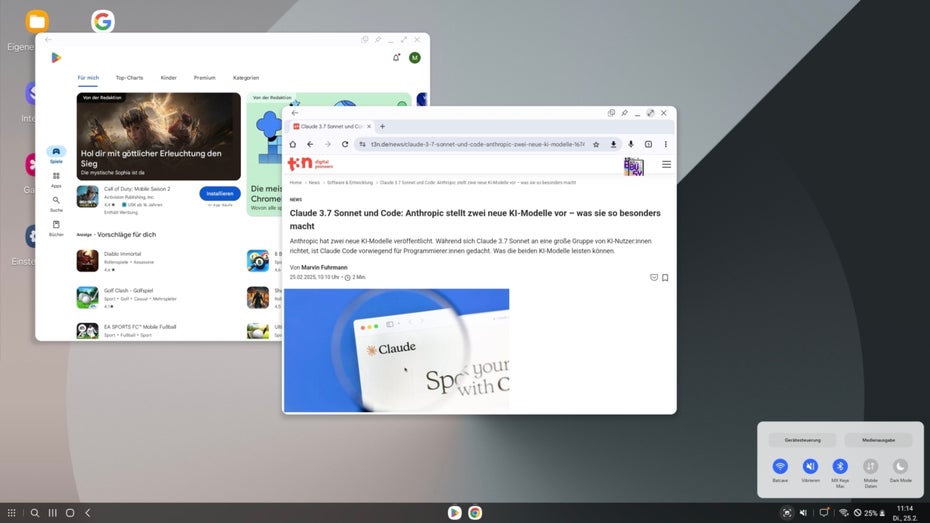Click taskbar search magnifier

[x=34, y=512]
